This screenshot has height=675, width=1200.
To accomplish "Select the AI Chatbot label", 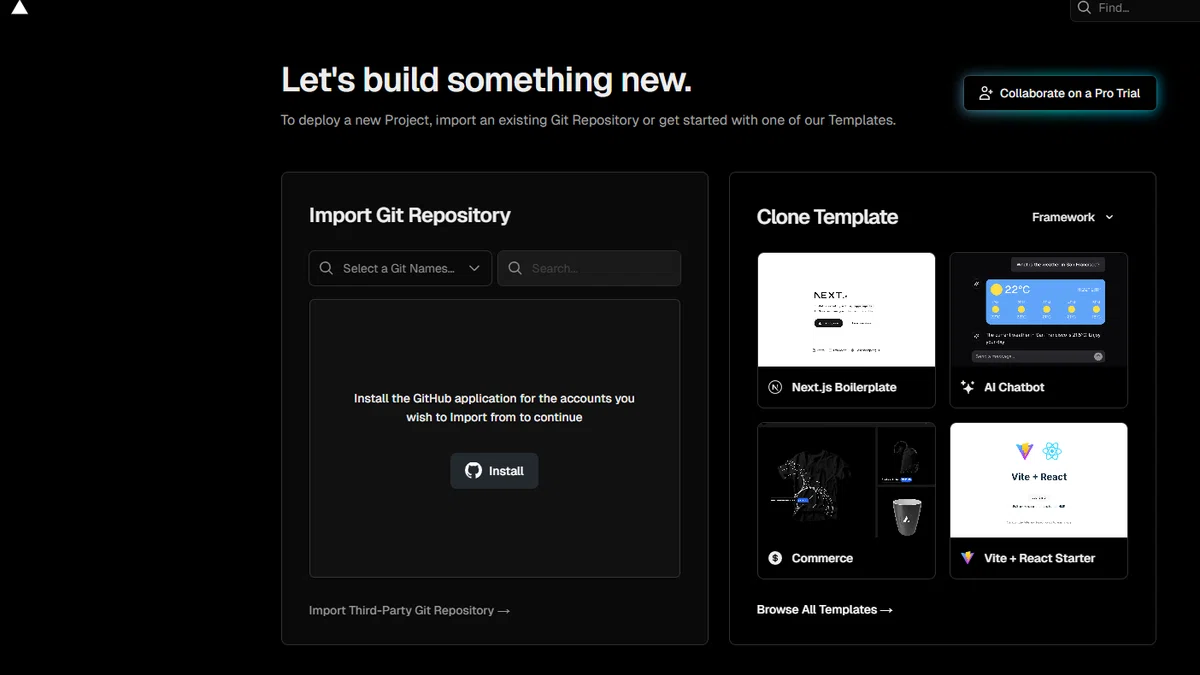I will click(x=1014, y=387).
